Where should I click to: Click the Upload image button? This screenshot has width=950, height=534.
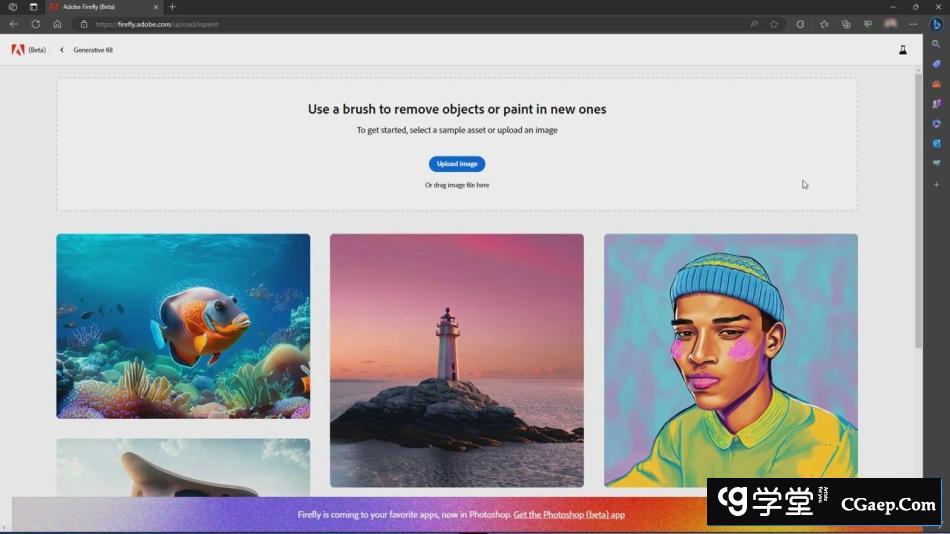(457, 164)
